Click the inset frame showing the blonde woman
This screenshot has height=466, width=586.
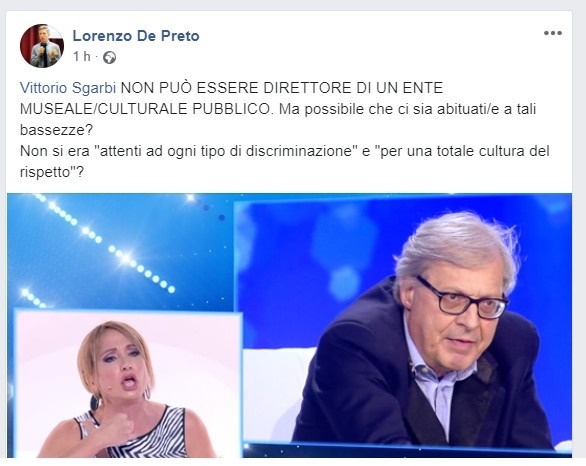tap(128, 384)
